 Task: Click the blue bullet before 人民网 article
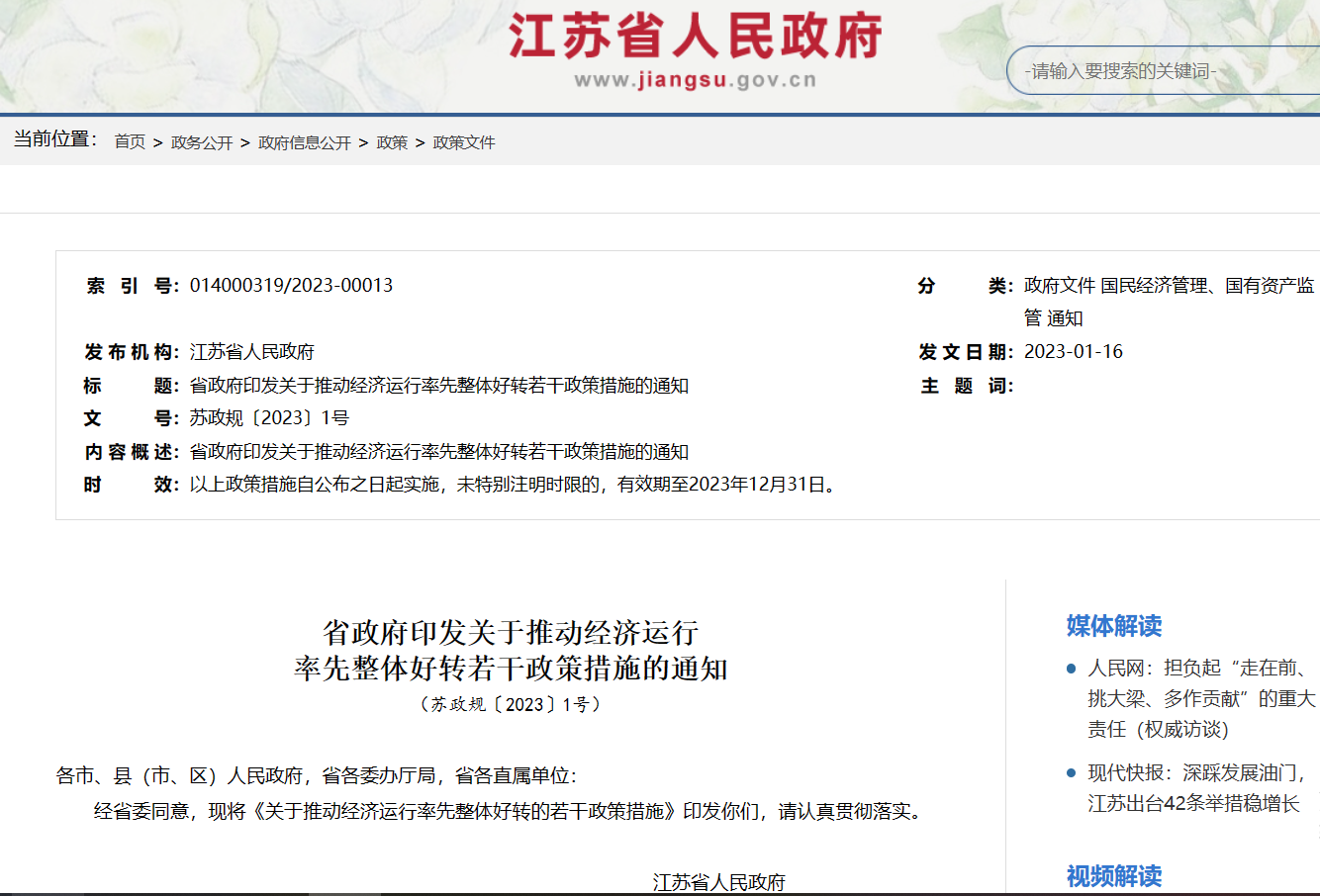coord(1071,670)
